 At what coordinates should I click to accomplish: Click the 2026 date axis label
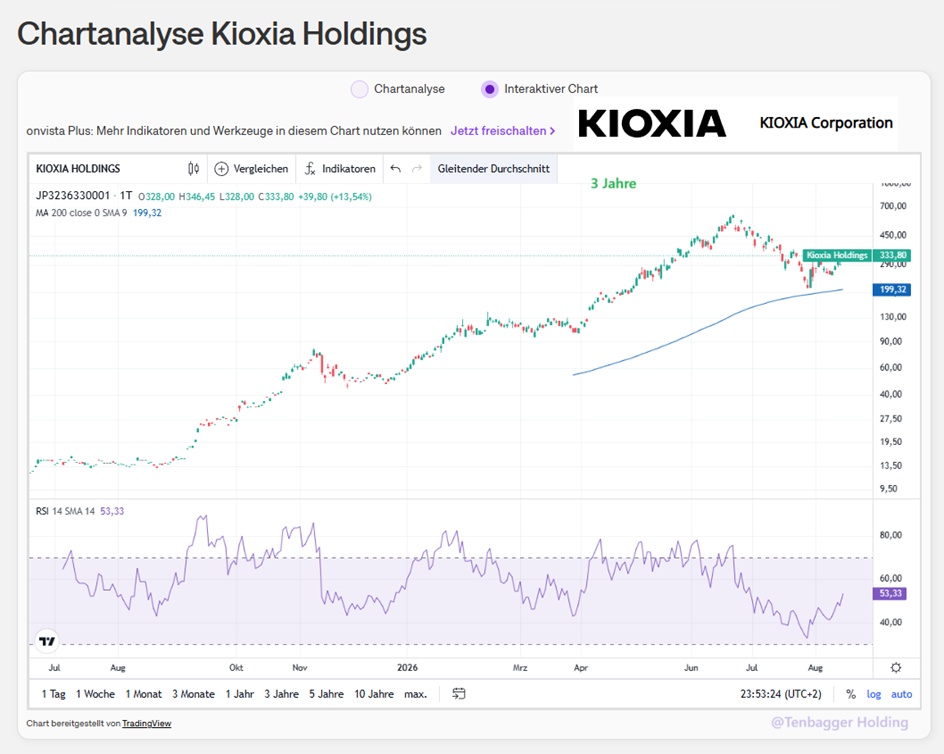[407, 667]
